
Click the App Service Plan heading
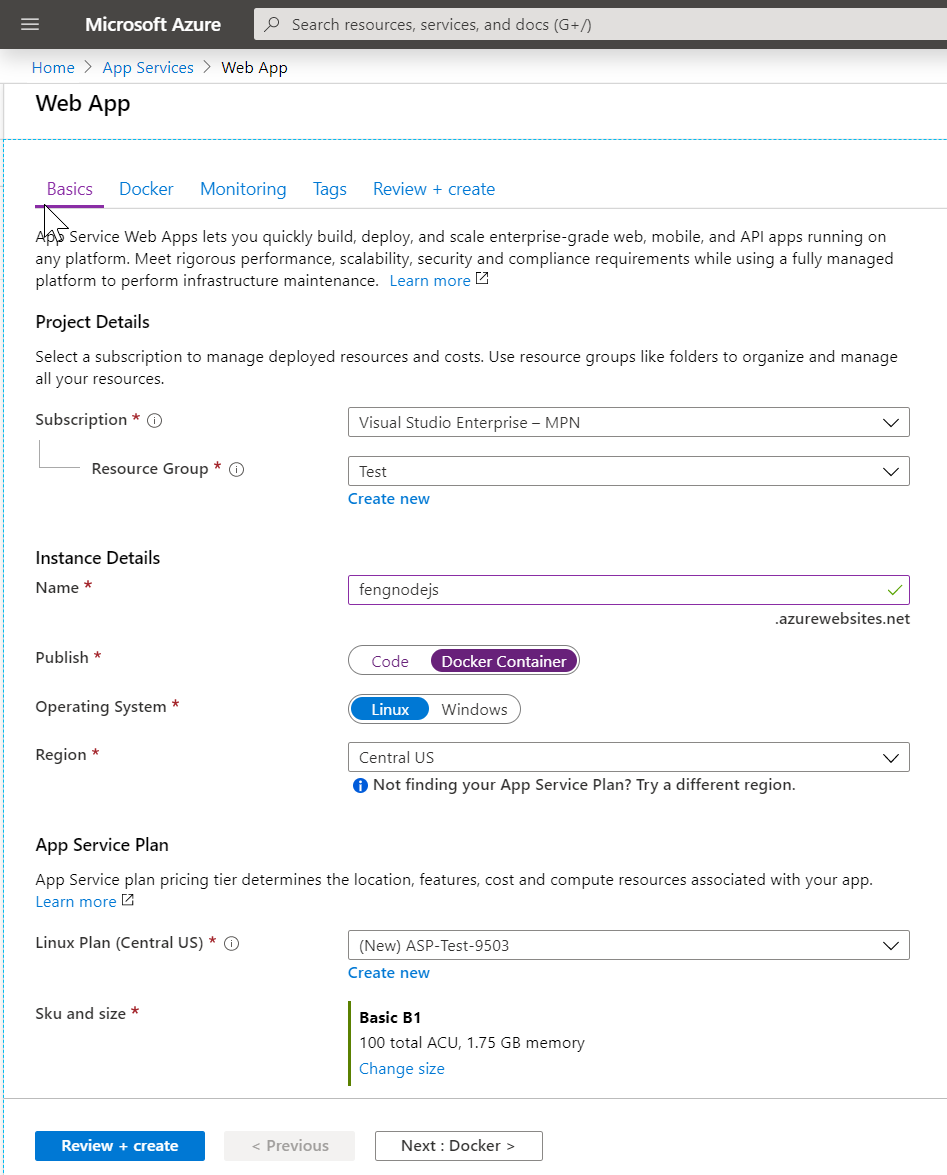pyautogui.click(x=102, y=845)
